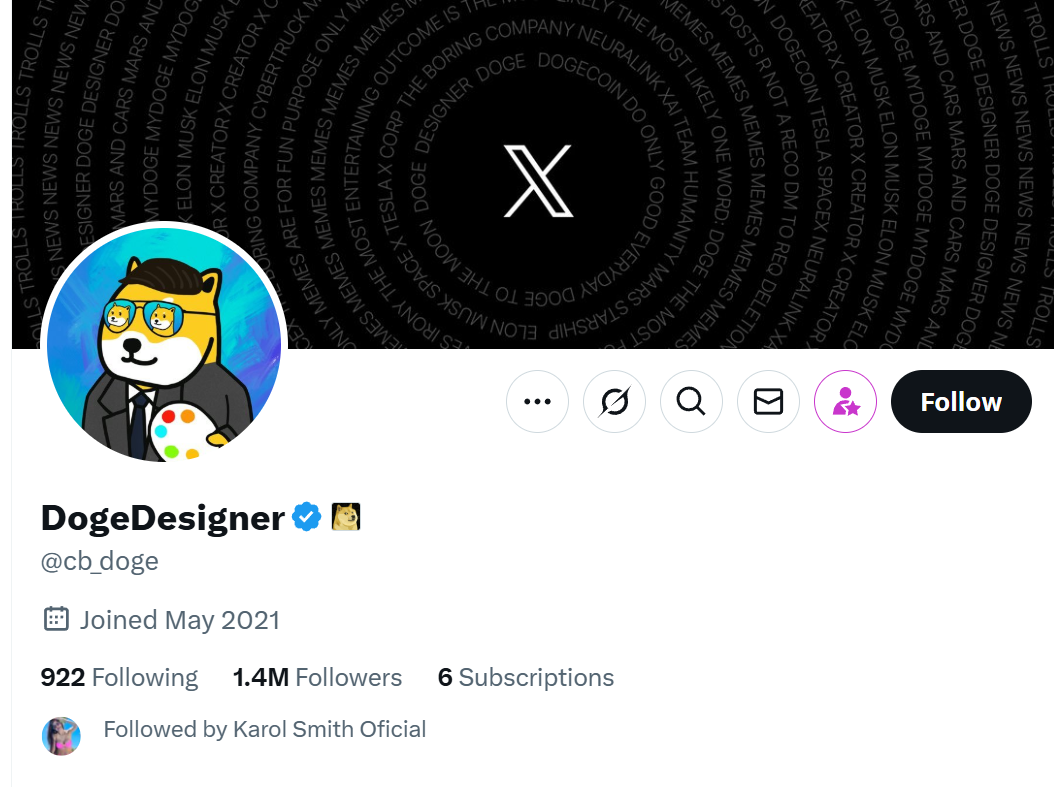Open the three-dot more options menu
This screenshot has height=787, width=1054.
point(537,401)
